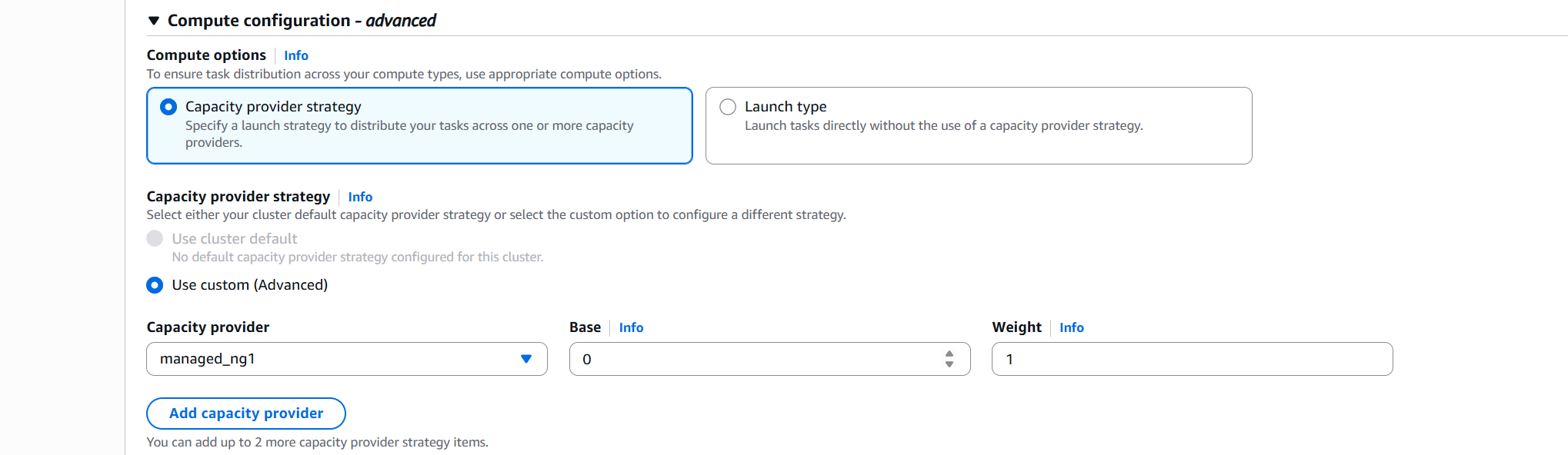Increase Base value with up stepper arrow
Viewport: 1568px width, 455px height.
[949, 354]
